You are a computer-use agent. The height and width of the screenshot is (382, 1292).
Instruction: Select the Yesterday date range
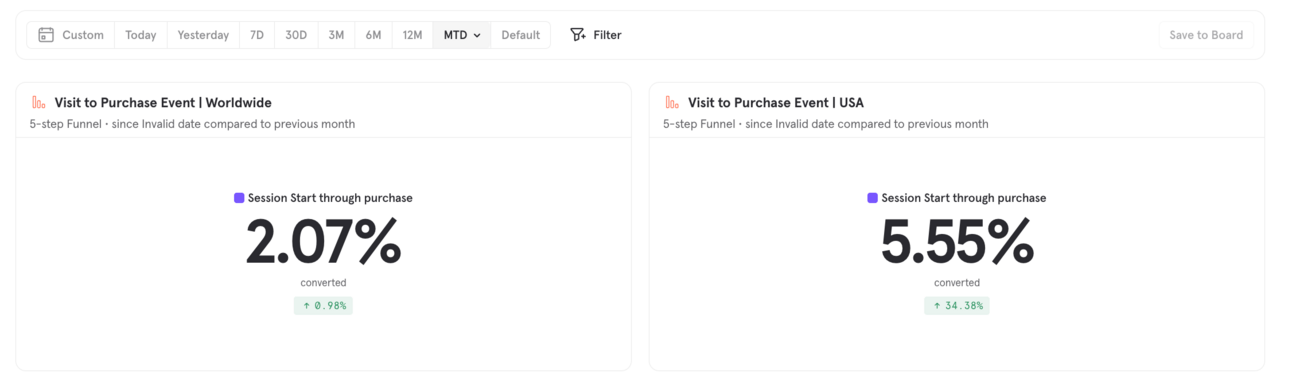point(203,35)
